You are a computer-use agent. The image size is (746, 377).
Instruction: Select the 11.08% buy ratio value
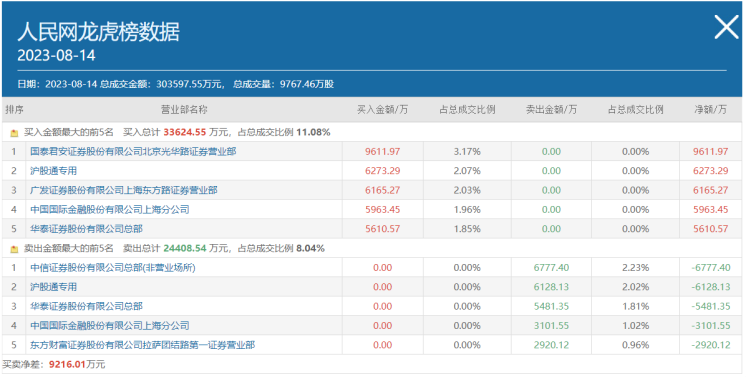click(313, 132)
